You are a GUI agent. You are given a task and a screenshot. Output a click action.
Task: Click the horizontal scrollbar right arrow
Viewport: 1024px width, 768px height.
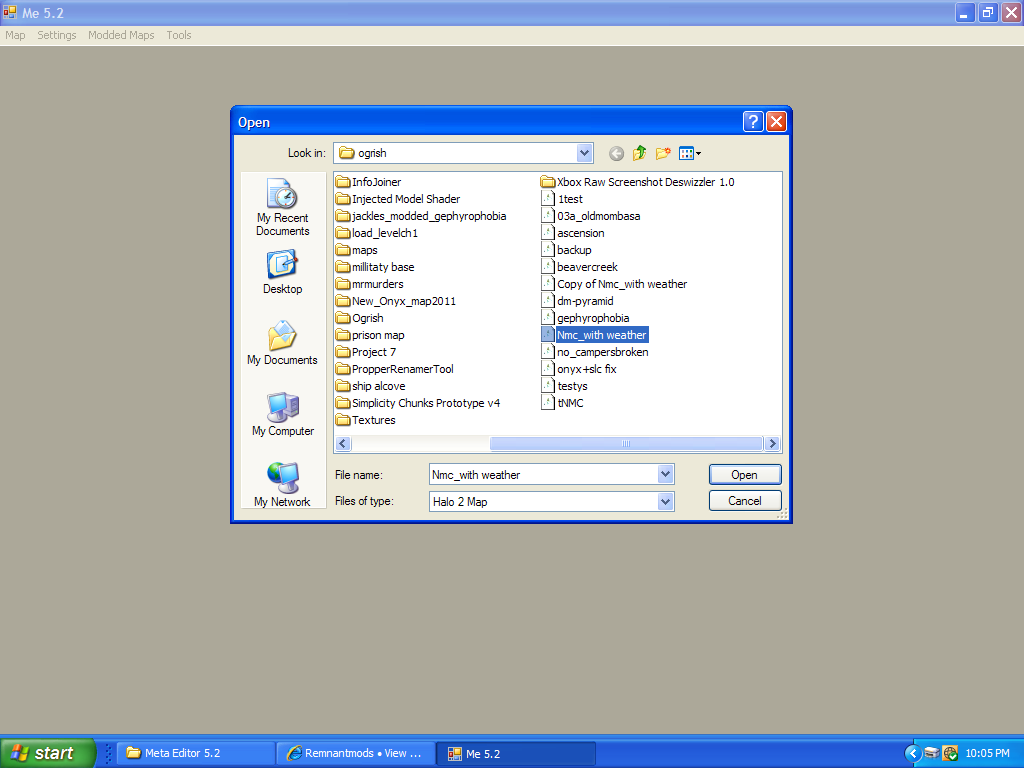point(772,444)
